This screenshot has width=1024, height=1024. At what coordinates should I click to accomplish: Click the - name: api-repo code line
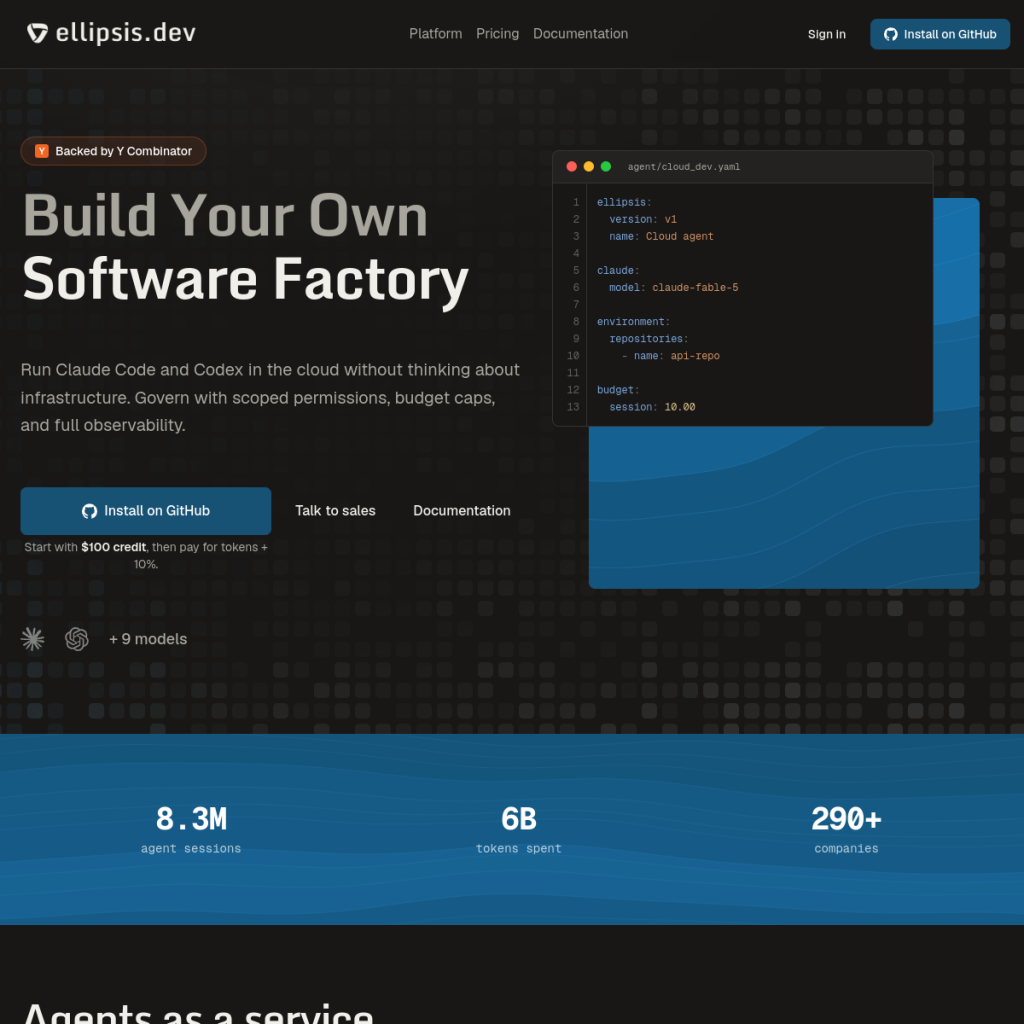670,356
